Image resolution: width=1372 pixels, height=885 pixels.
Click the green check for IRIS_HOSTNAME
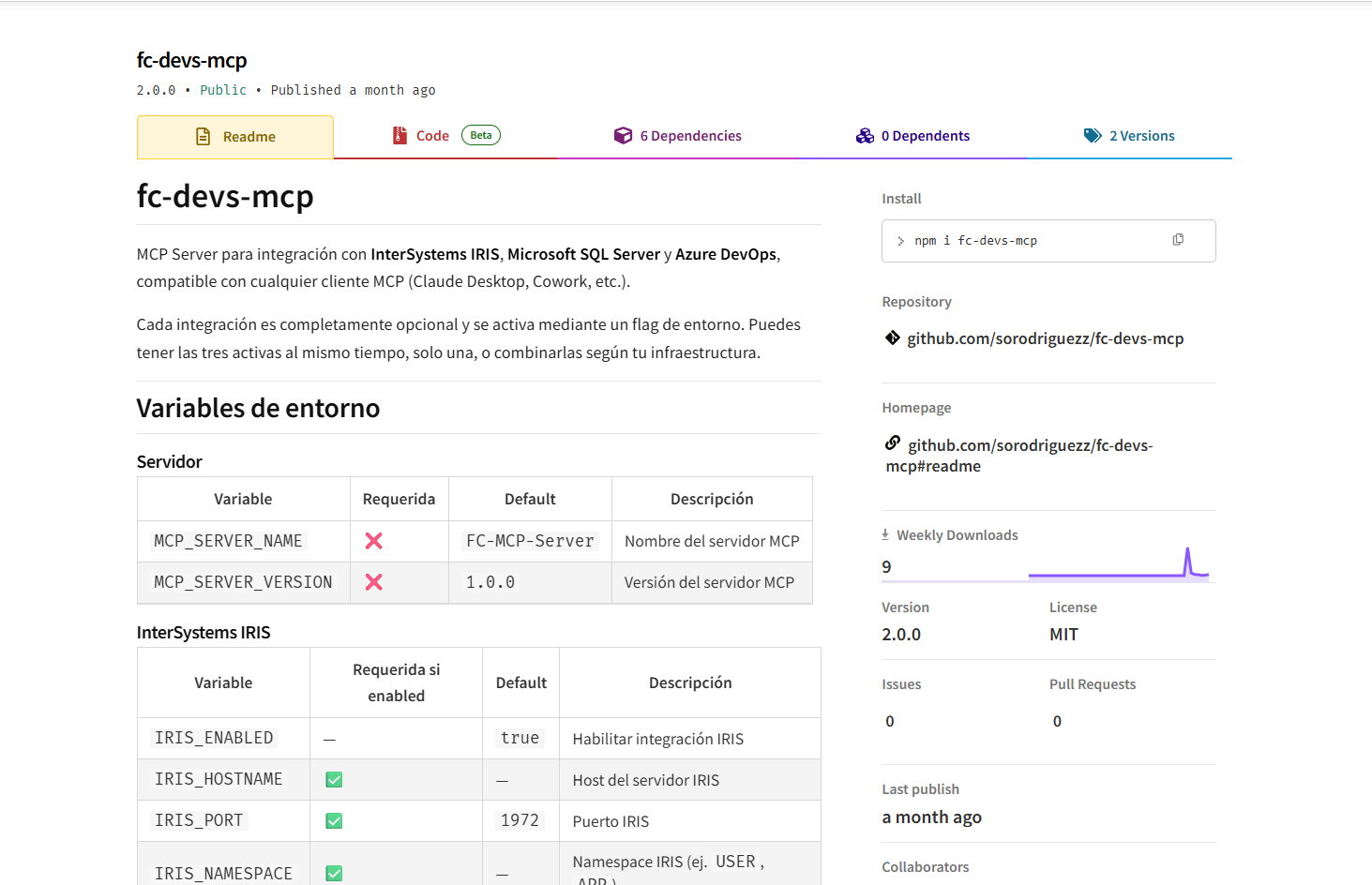[x=334, y=780]
